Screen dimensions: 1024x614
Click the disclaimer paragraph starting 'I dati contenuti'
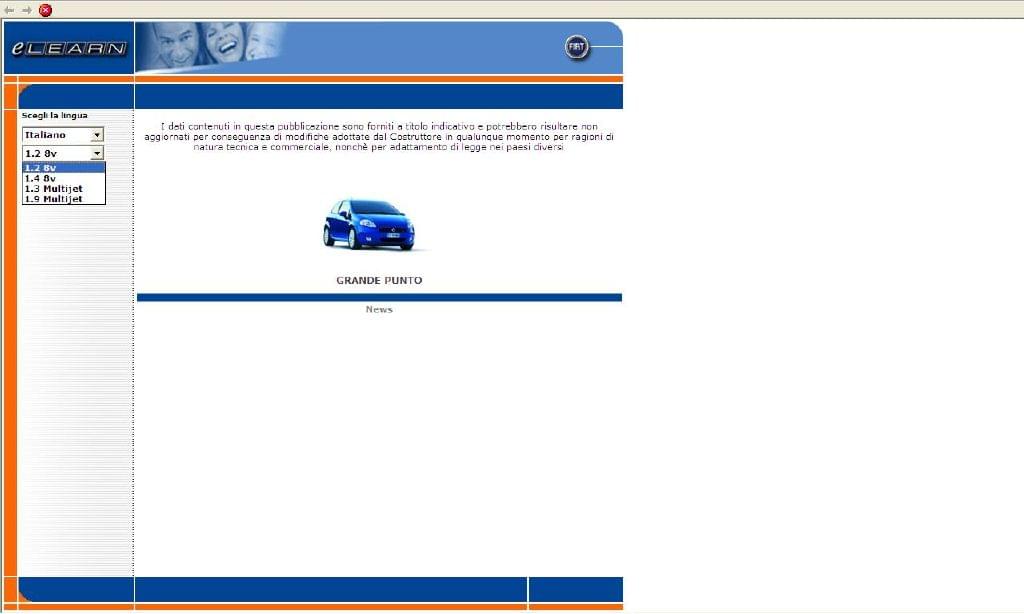pos(379,137)
